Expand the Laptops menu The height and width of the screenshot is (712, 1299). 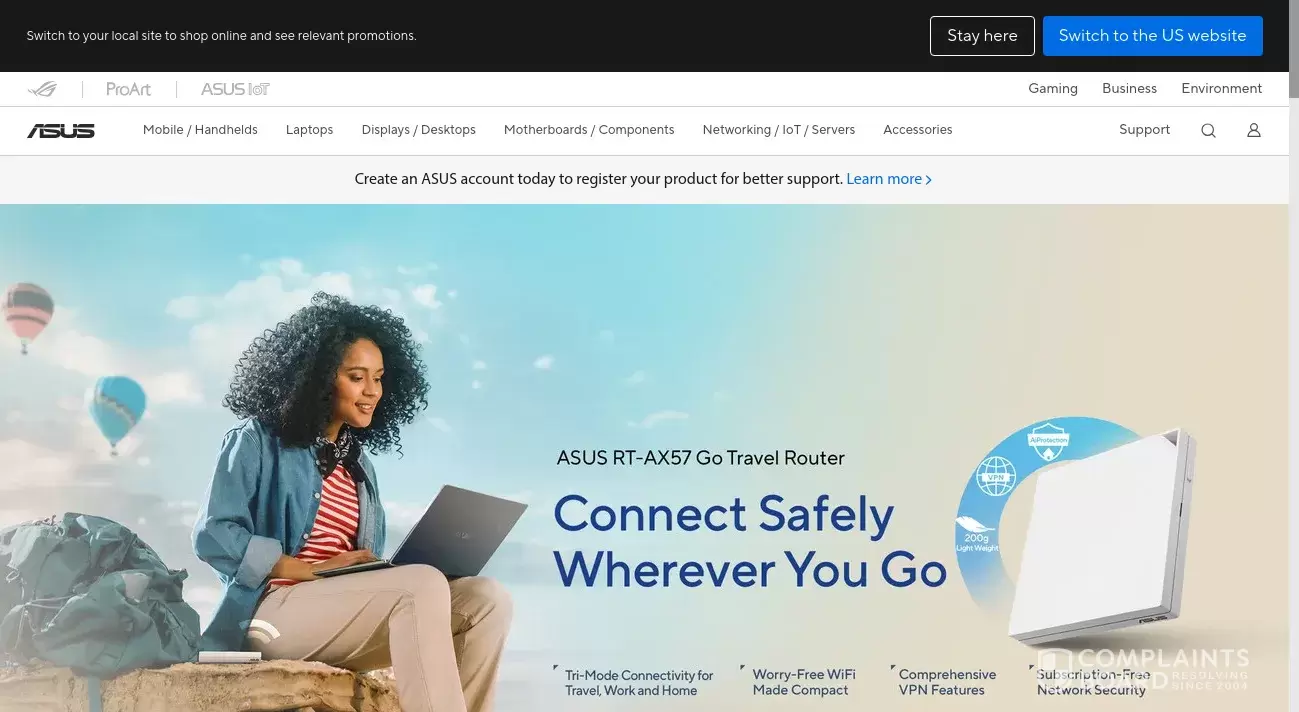pos(309,130)
